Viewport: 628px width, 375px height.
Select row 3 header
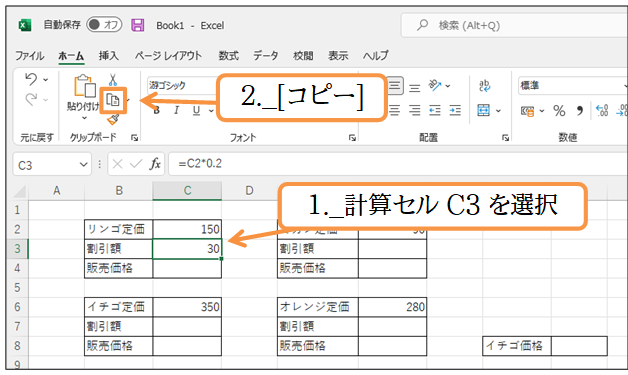pos(17,249)
